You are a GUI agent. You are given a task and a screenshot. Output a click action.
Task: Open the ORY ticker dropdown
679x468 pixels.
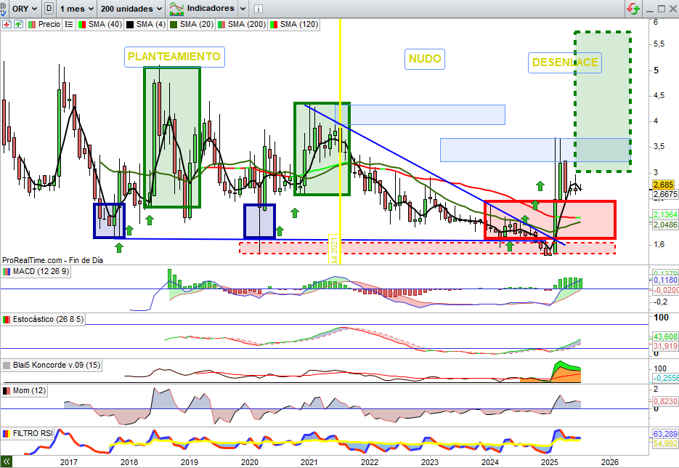[x=25, y=9]
